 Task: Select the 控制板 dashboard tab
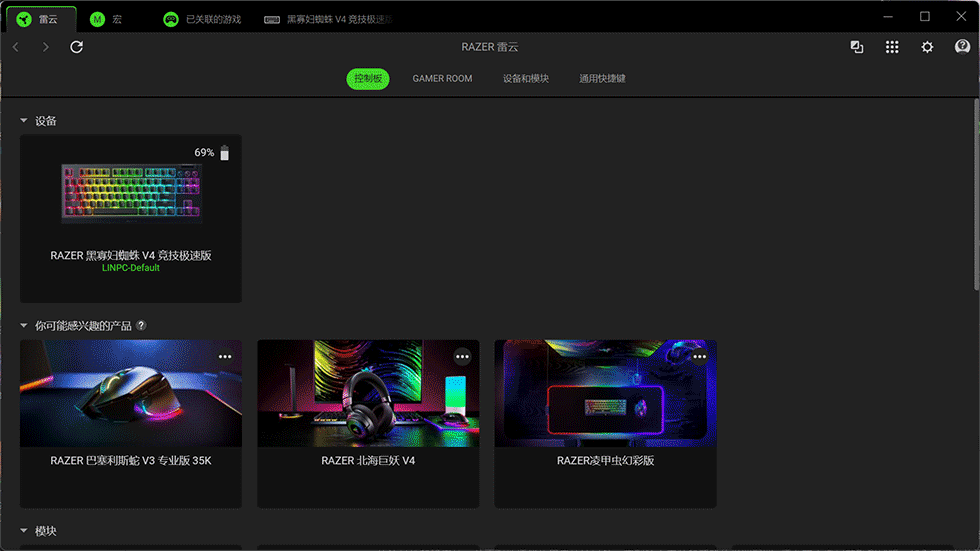coord(368,79)
